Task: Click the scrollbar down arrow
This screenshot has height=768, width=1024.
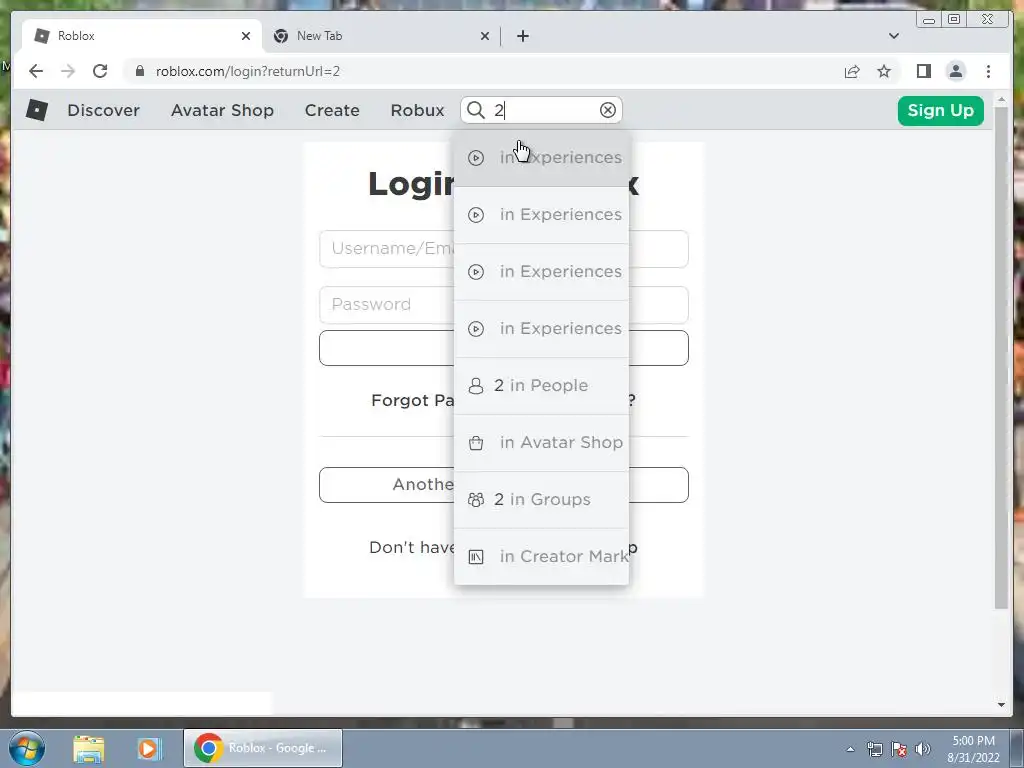Action: click(1001, 704)
